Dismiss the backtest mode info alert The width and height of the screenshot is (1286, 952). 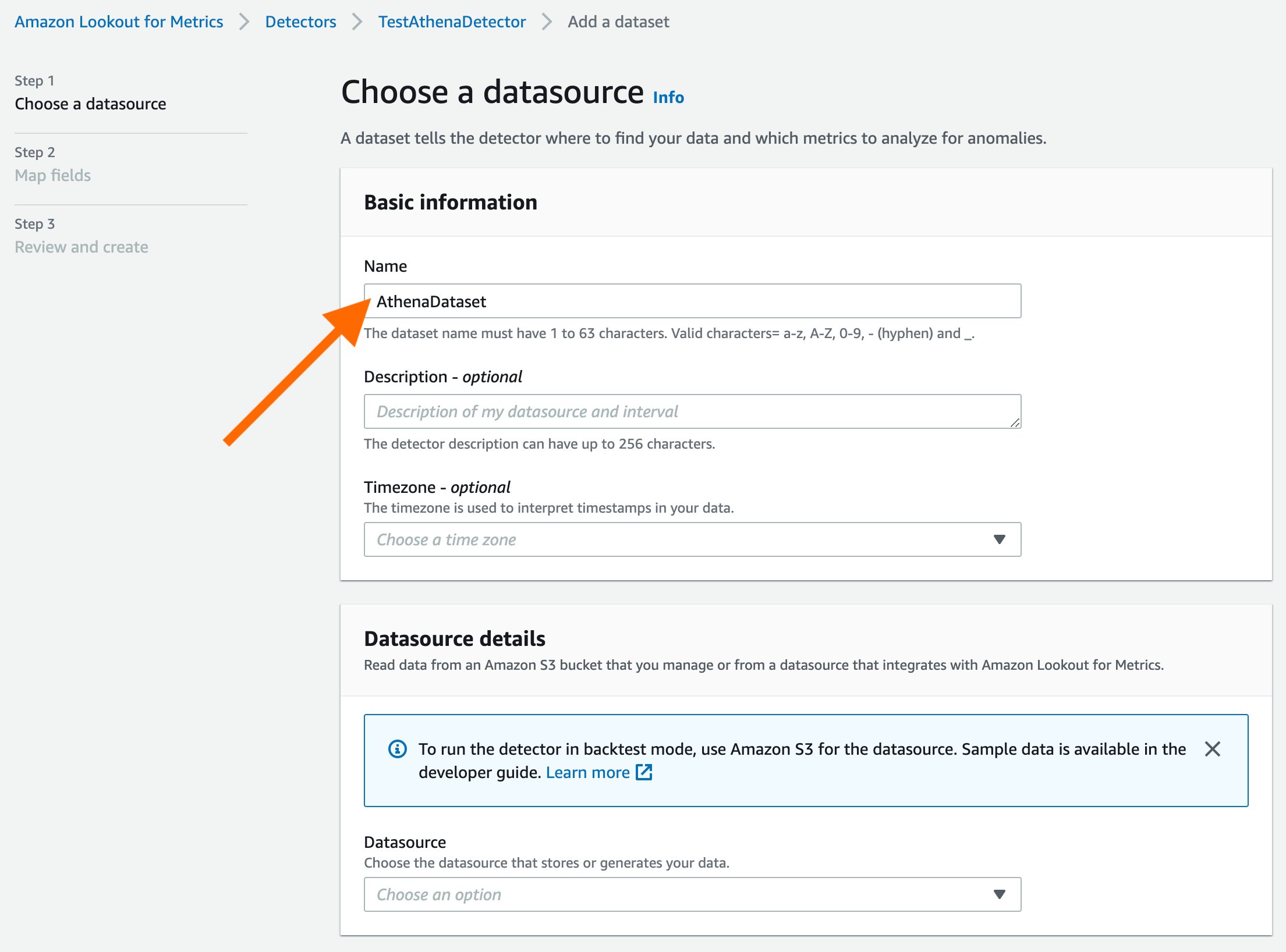(1212, 749)
